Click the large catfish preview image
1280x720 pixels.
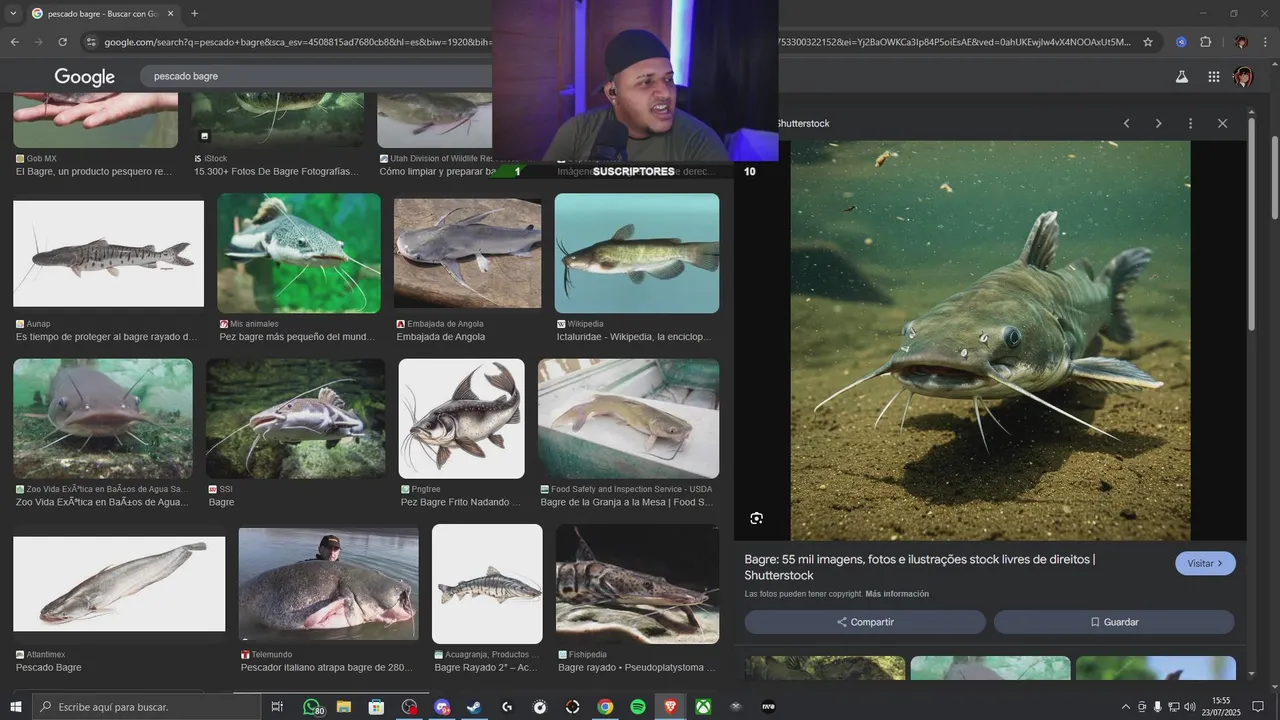990,340
